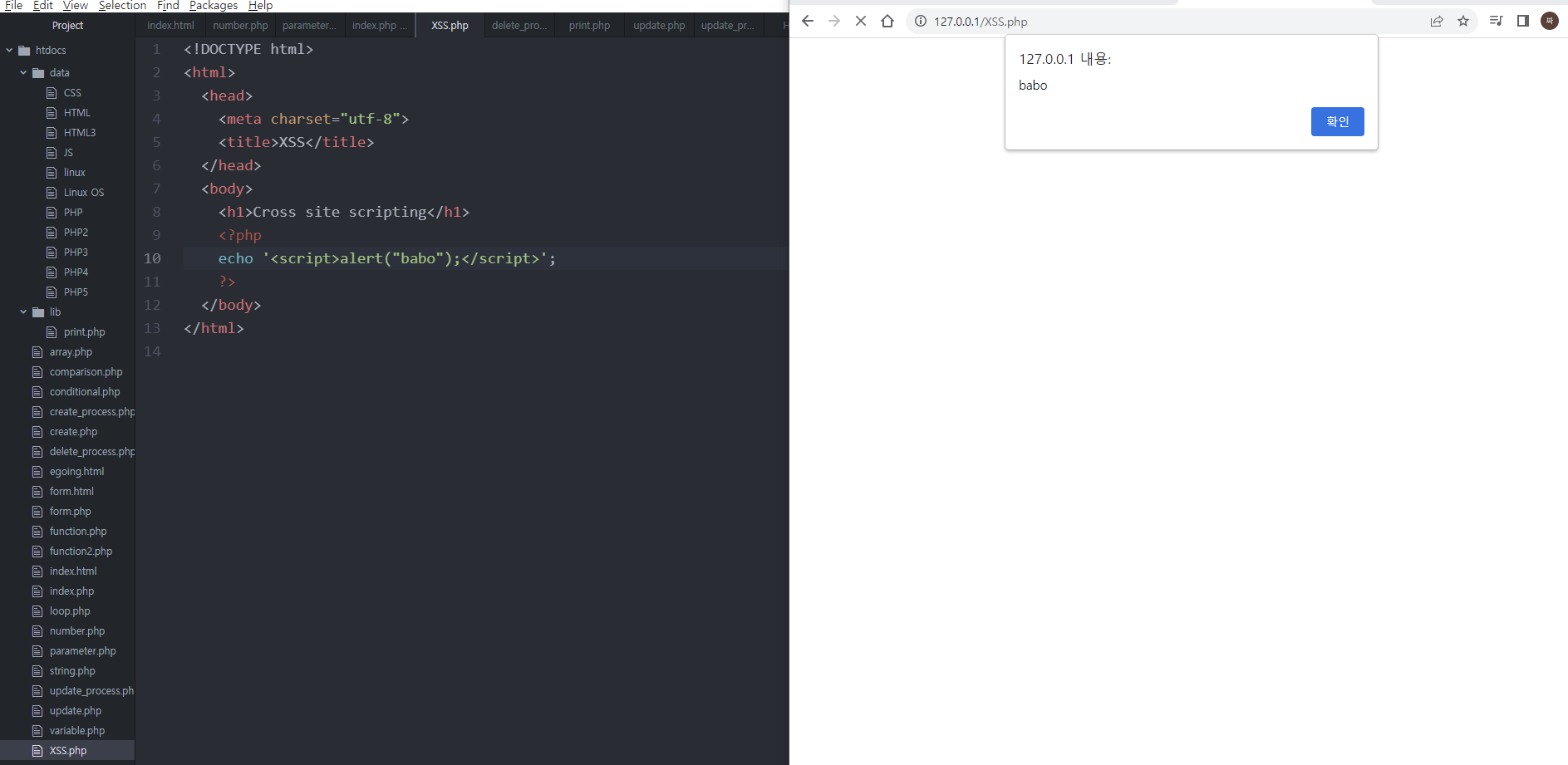Click the file icon beside egoing.html

click(37, 472)
